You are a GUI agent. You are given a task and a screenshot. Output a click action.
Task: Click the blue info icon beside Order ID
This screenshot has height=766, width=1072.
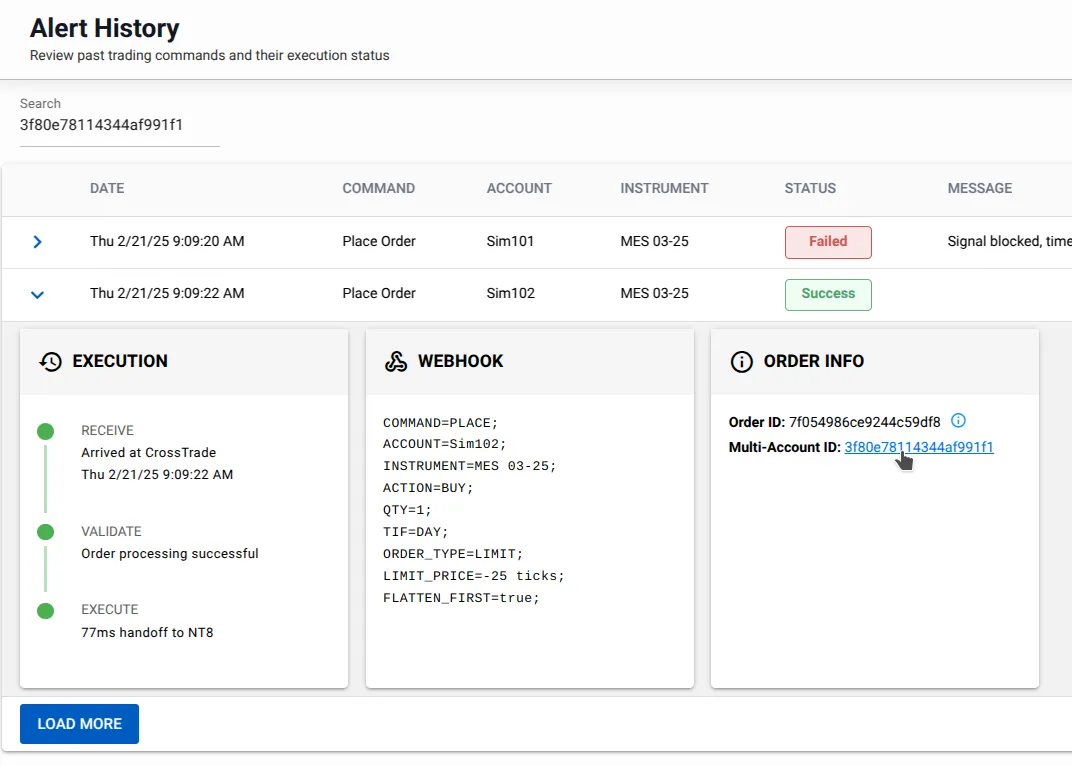point(958,421)
